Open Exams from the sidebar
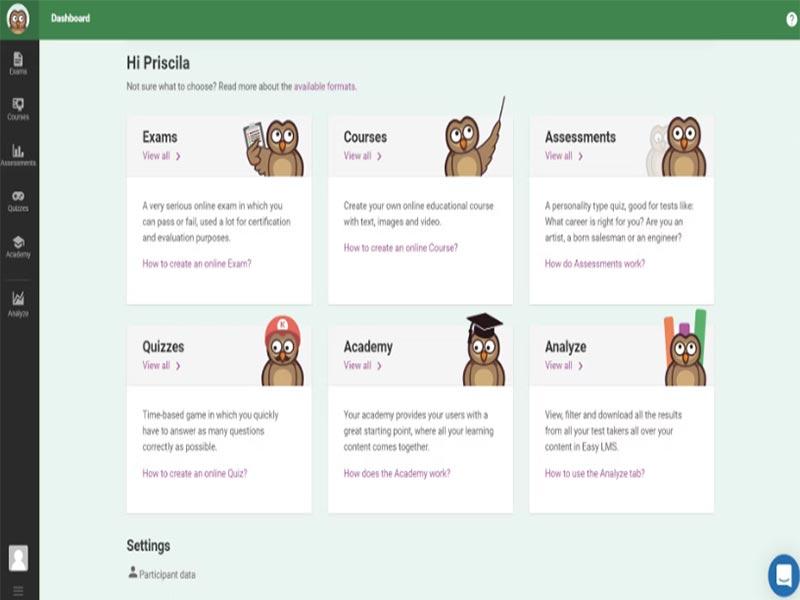Viewport: 800px width, 600px height. [x=18, y=63]
